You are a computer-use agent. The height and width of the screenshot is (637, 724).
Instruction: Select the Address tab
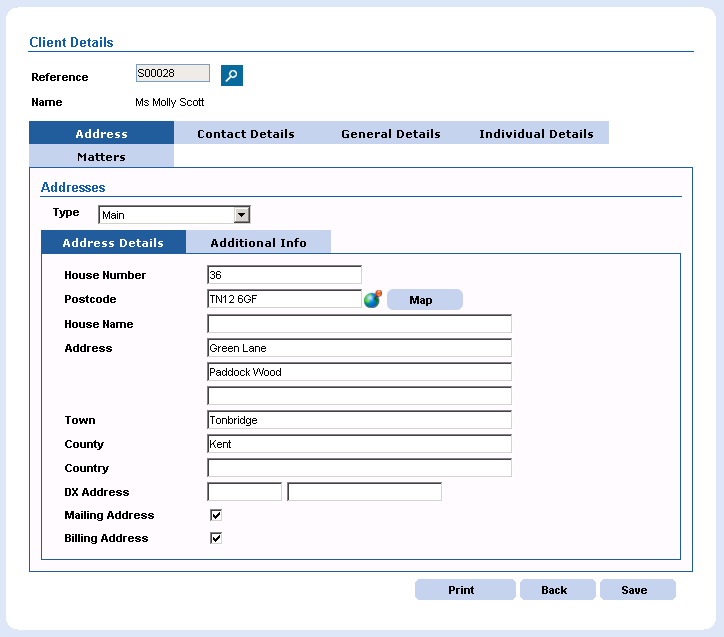102,133
